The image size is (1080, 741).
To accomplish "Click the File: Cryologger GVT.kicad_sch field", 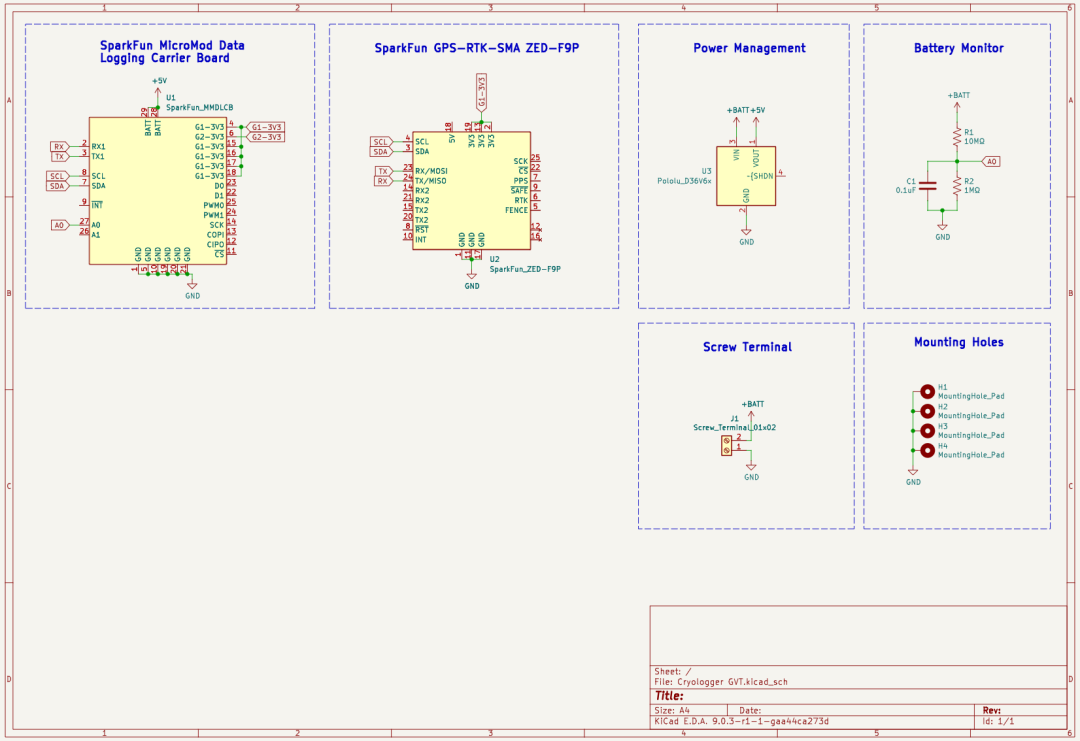I will click(720, 682).
